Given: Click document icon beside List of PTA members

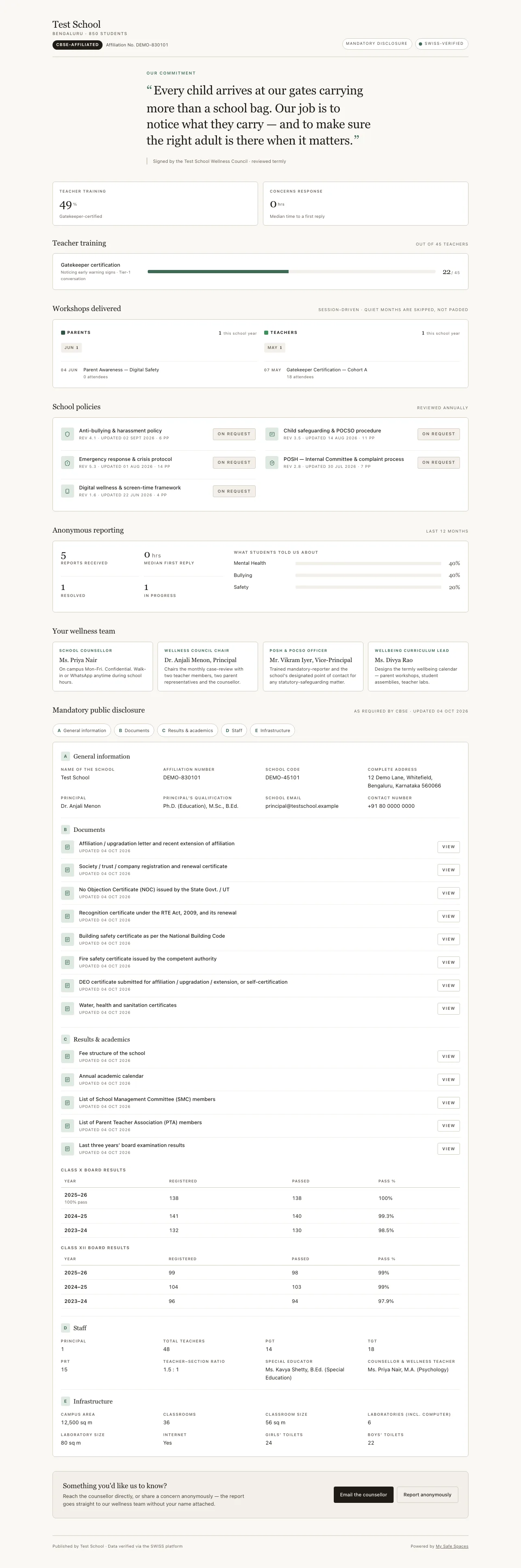Looking at the screenshot, I should [x=67, y=1126].
